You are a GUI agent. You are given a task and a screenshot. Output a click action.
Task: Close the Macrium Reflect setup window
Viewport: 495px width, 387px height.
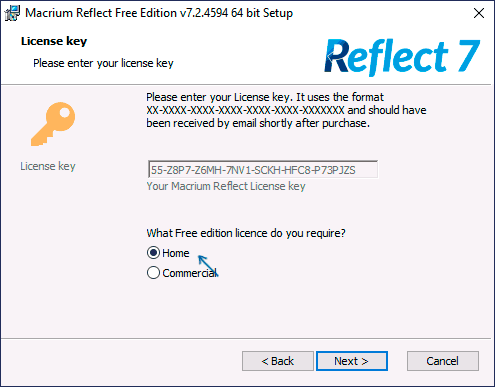point(479,13)
